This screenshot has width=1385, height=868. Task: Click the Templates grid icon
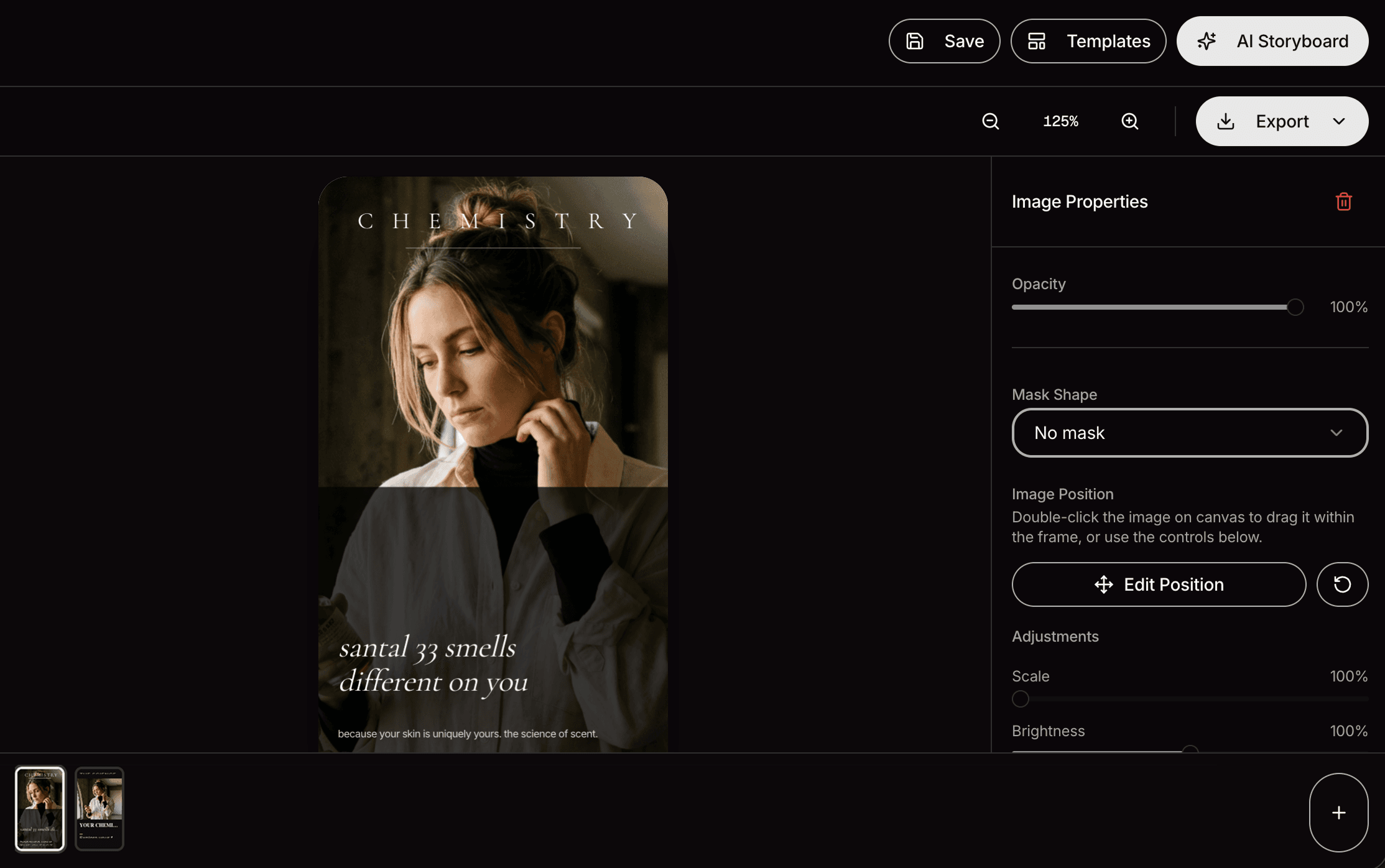[x=1037, y=41]
